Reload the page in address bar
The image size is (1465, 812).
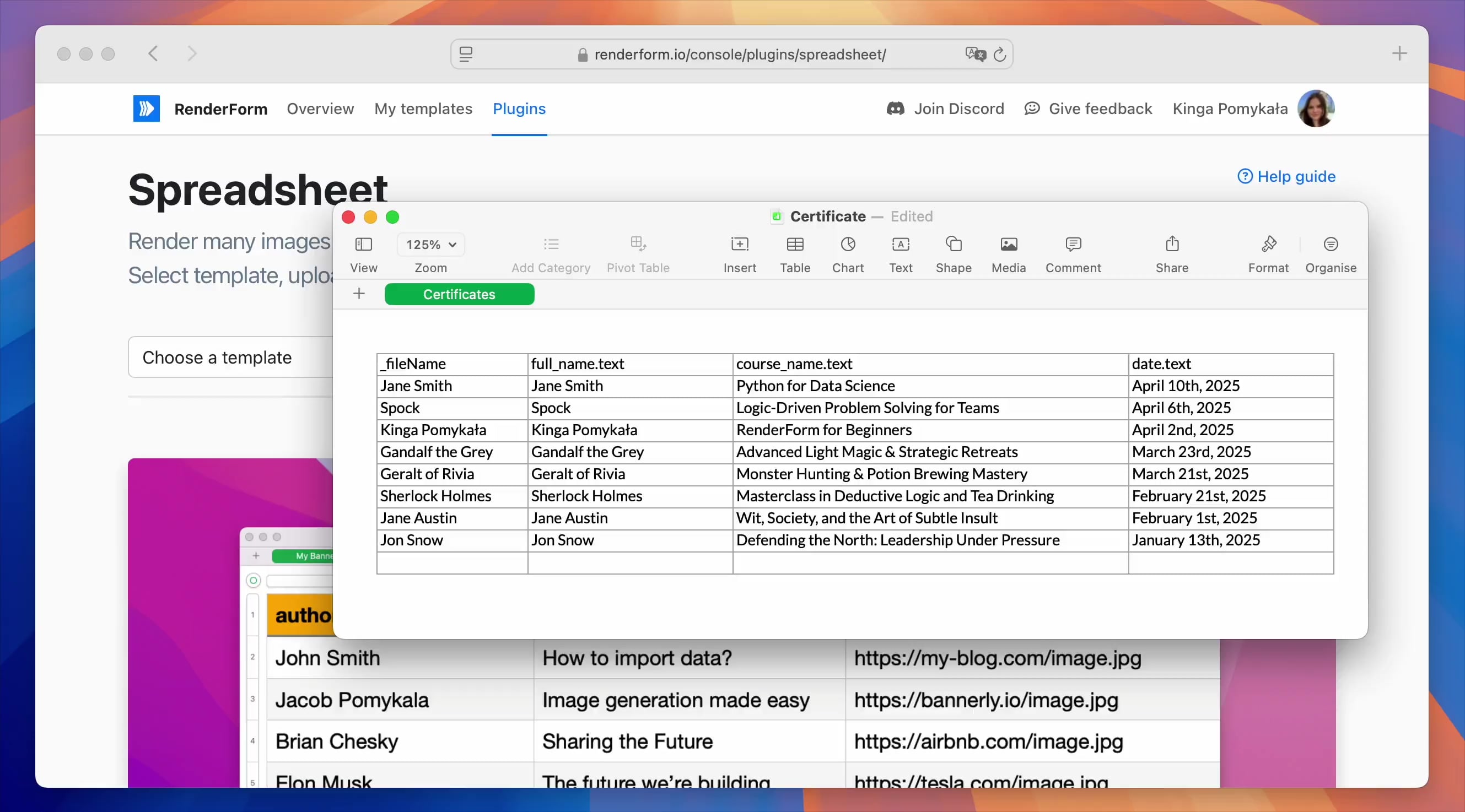(999, 55)
